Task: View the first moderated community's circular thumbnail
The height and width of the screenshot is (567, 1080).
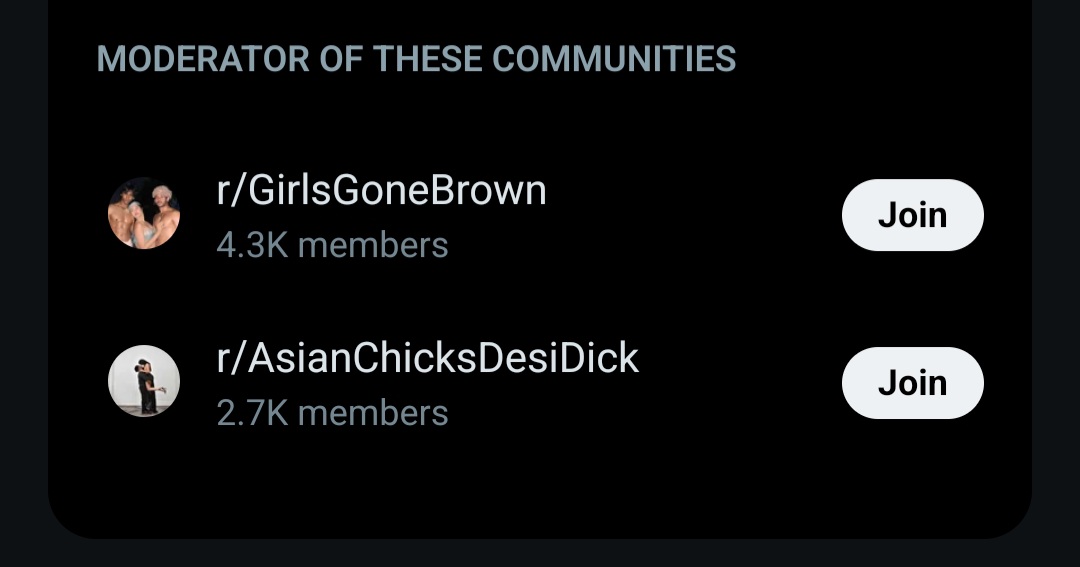Action: [x=144, y=214]
